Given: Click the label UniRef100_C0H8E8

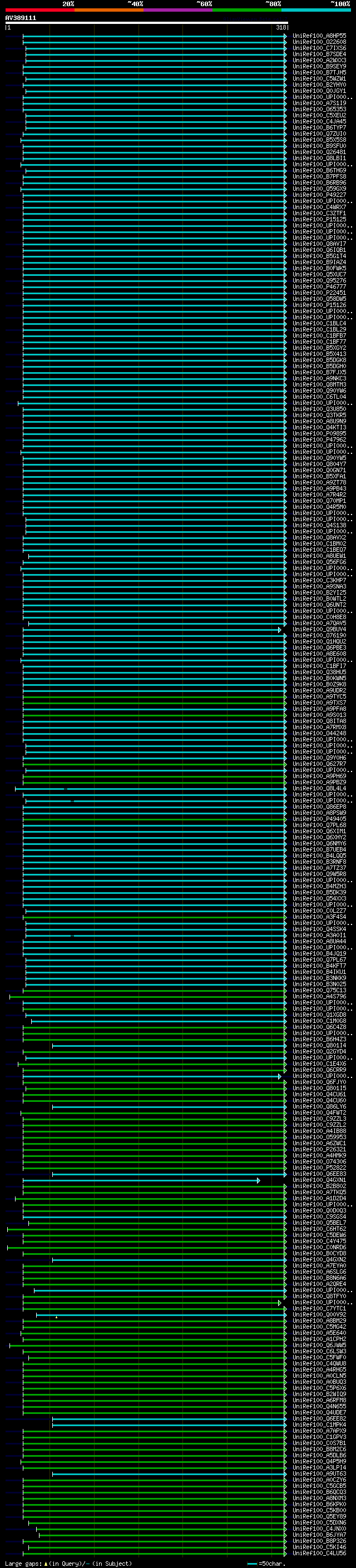Looking at the screenshot, I should pos(319,617).
